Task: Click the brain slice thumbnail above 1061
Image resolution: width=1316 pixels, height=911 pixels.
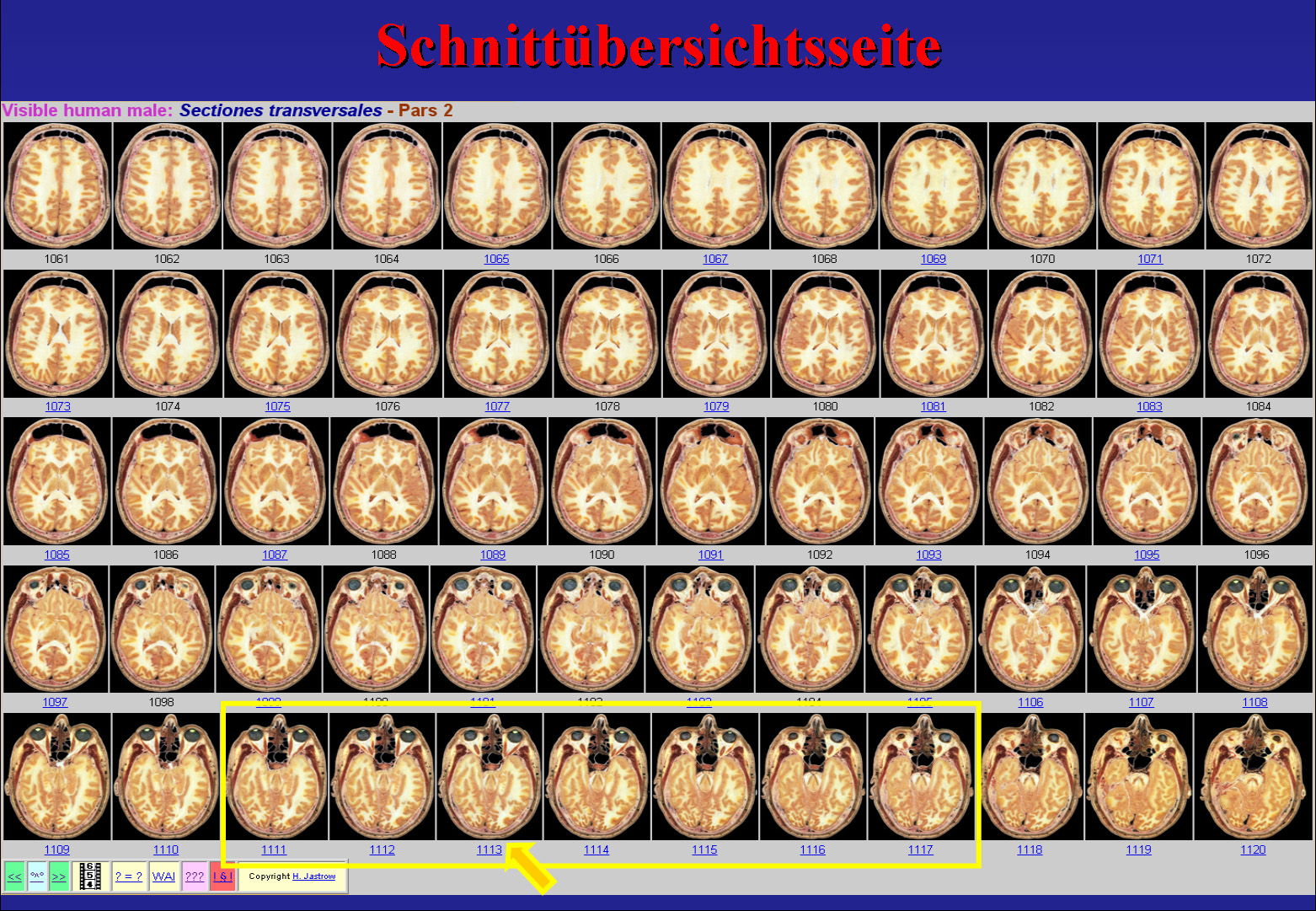Action: click(57, 186)
